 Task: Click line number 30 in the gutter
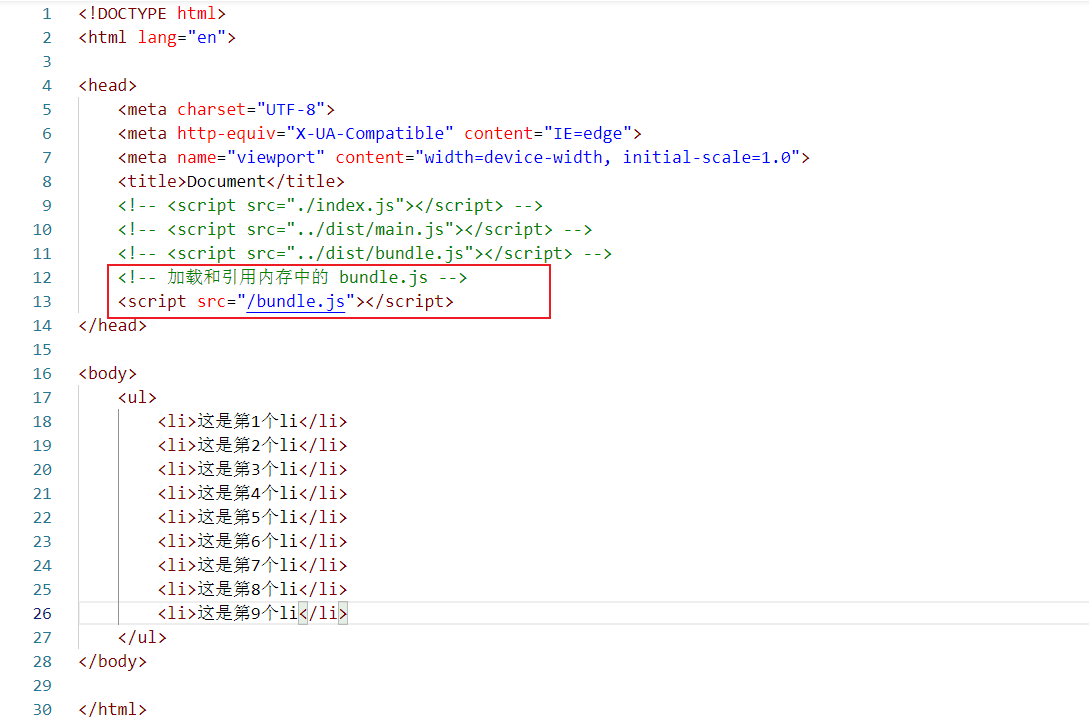tap(42, 709)
